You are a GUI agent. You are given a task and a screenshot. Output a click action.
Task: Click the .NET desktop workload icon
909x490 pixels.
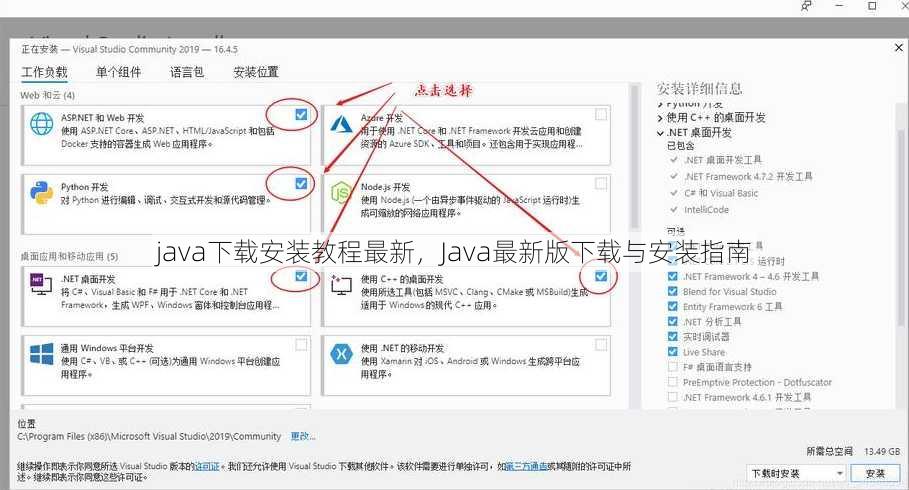click(41, 284)
